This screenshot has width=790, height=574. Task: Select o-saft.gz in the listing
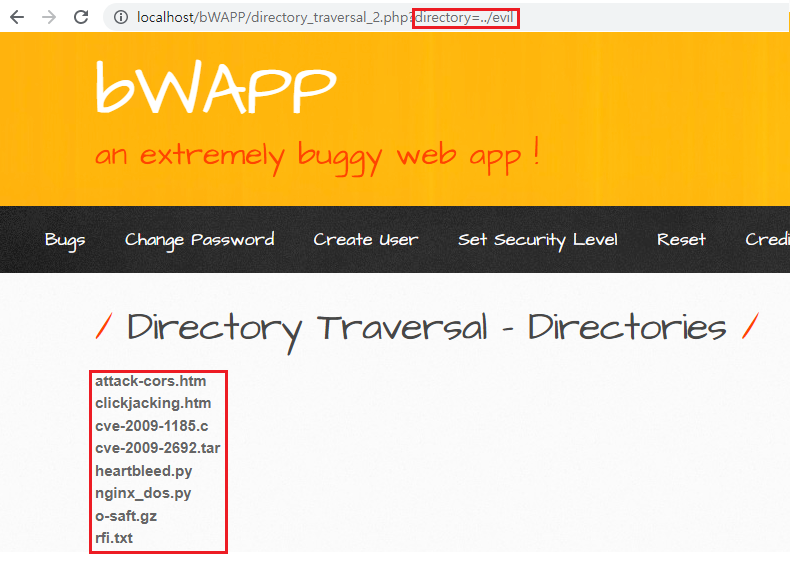click(x=126, y=516)
